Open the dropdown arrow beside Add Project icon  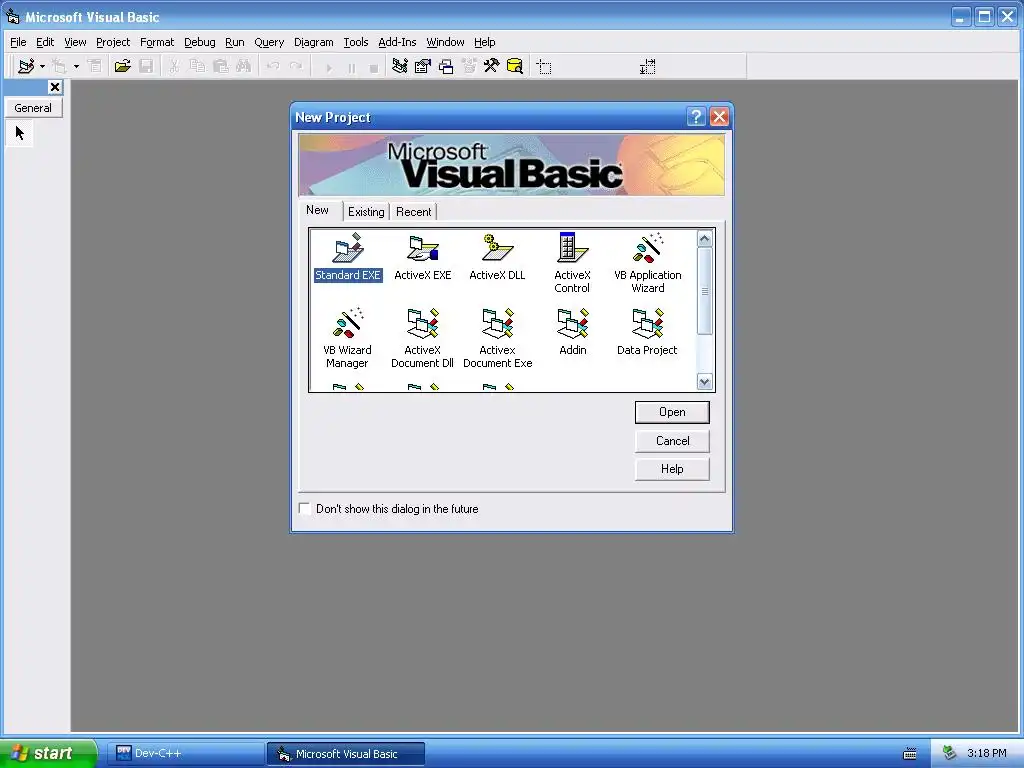pyautogui.click(x=42, y=67)
